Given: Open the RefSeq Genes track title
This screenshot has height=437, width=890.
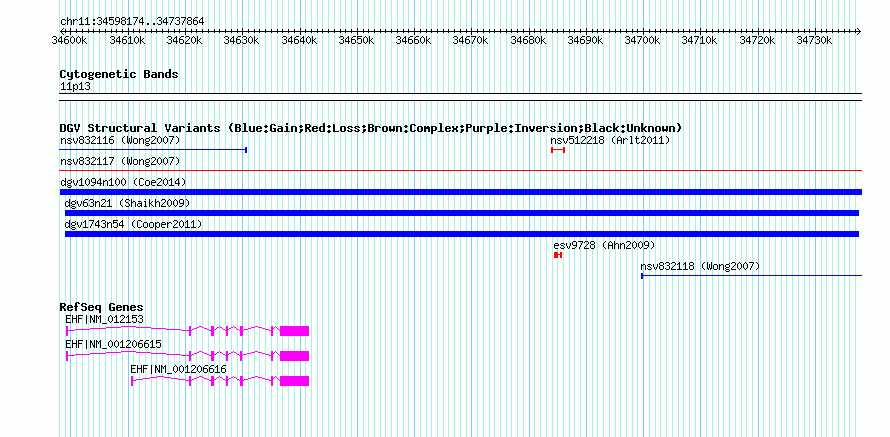Looking at the screenshot, I should 102,307.
